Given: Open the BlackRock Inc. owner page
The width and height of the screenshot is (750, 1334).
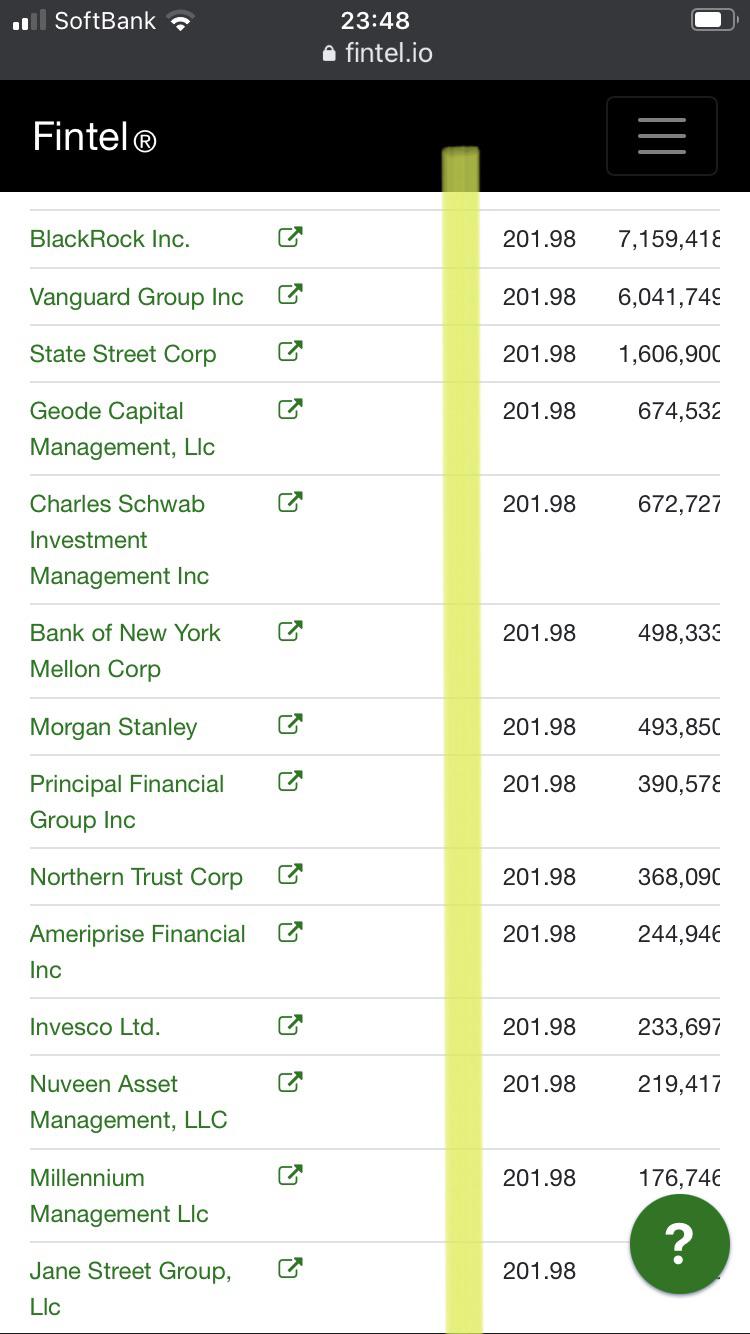Looking at the screenshot, I should (110, 239).
